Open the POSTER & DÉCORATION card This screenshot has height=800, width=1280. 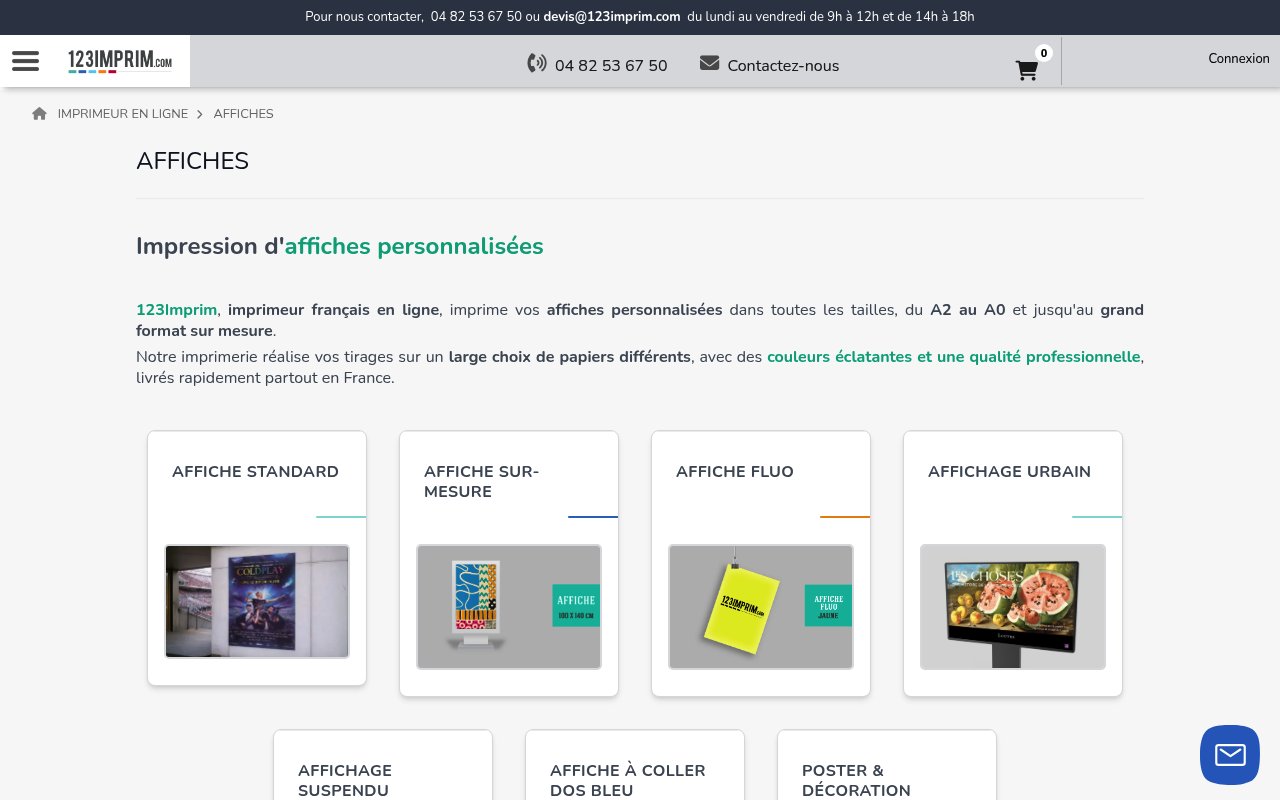pyautogui.click(x=887, y=765)
